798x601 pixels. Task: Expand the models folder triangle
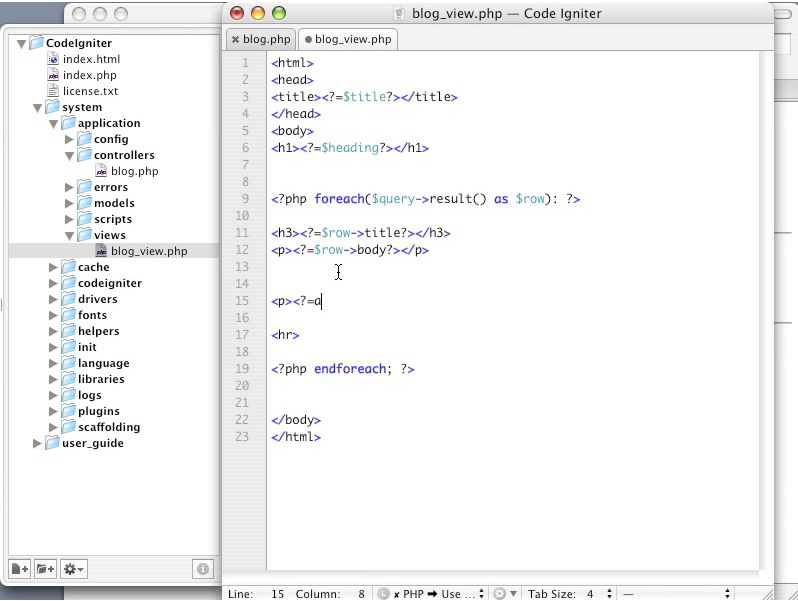tap(70, 203)
